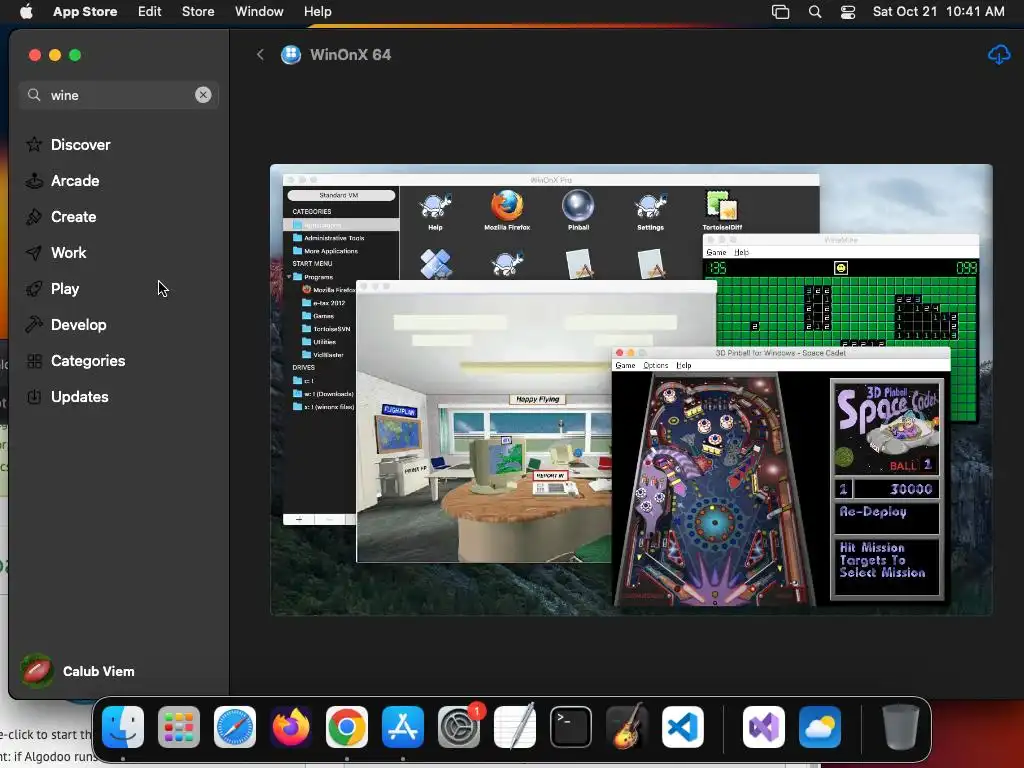The height and width of the screenshot is (768, 1024).
Task: Open Visual Studio from the Dock
Action: click(764, 727)
